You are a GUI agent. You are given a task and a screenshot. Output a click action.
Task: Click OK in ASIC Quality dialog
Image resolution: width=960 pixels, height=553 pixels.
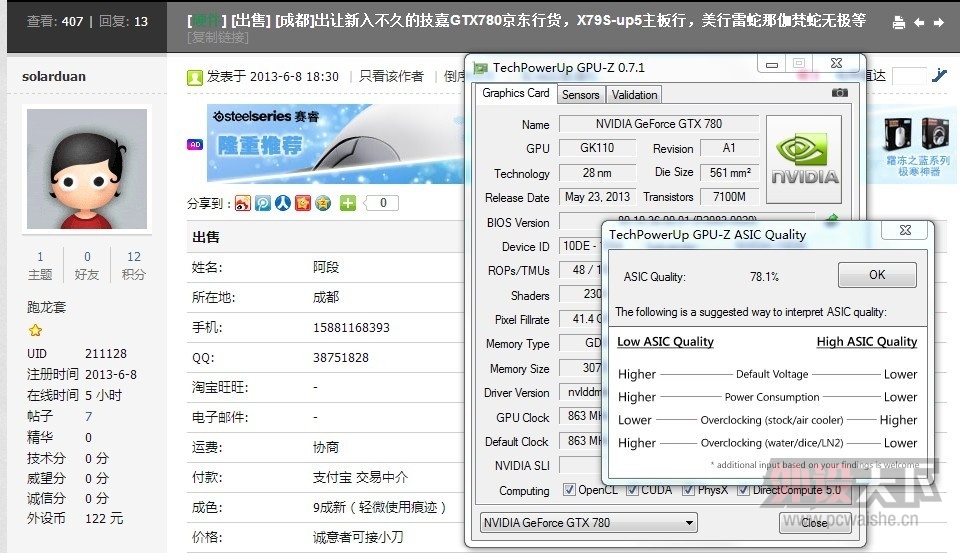(877, 275)
